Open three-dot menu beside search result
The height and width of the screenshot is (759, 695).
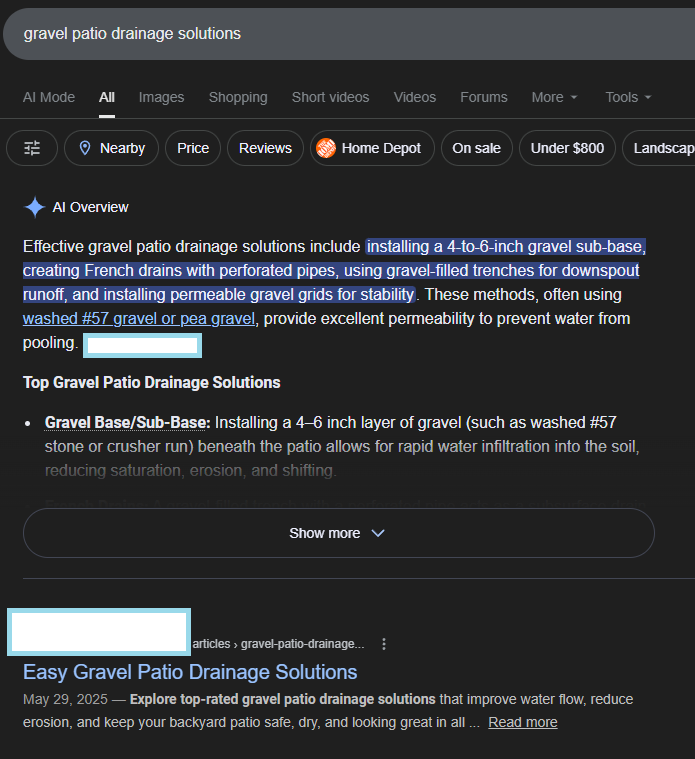(x=384, y=644)
